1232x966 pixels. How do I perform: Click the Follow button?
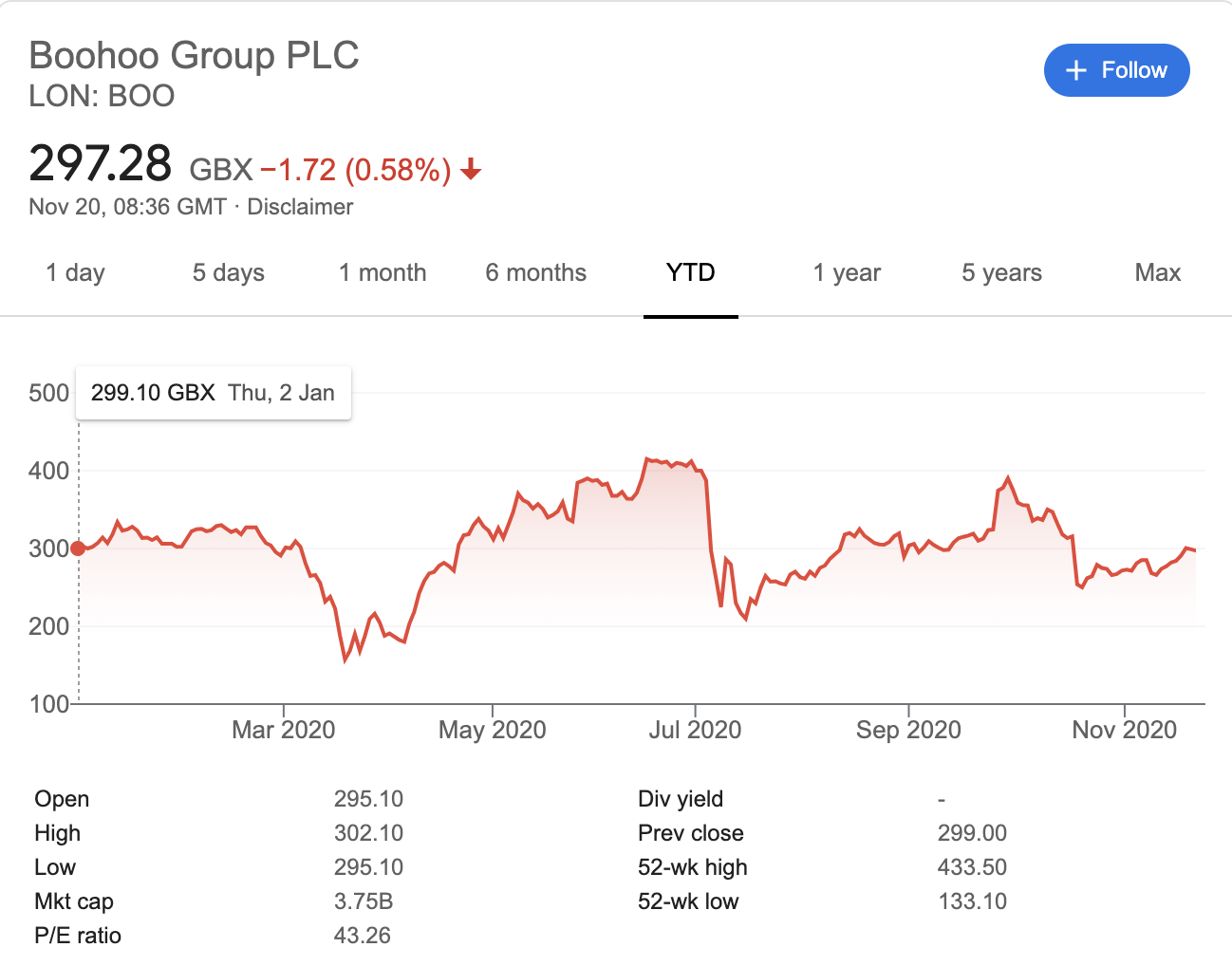1116,70
